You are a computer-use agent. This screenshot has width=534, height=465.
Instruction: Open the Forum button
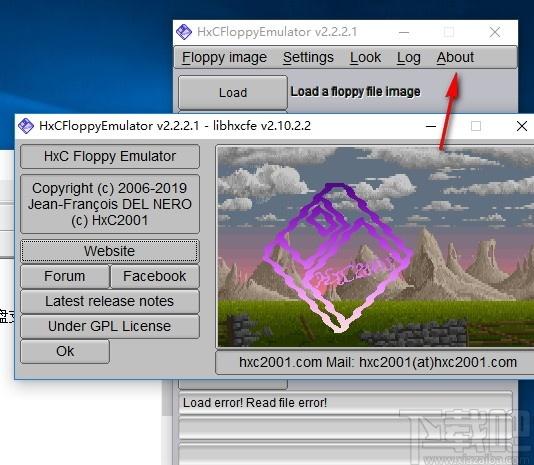tap(65, 276)
